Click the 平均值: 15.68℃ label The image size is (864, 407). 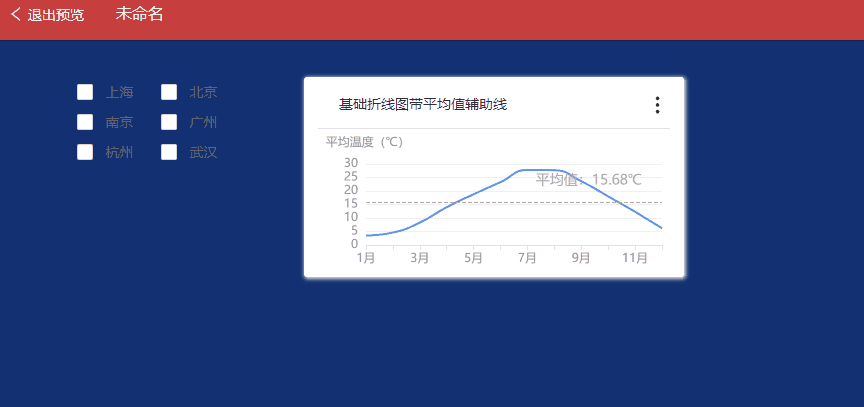pyautogui.click(x=588, y=180)
